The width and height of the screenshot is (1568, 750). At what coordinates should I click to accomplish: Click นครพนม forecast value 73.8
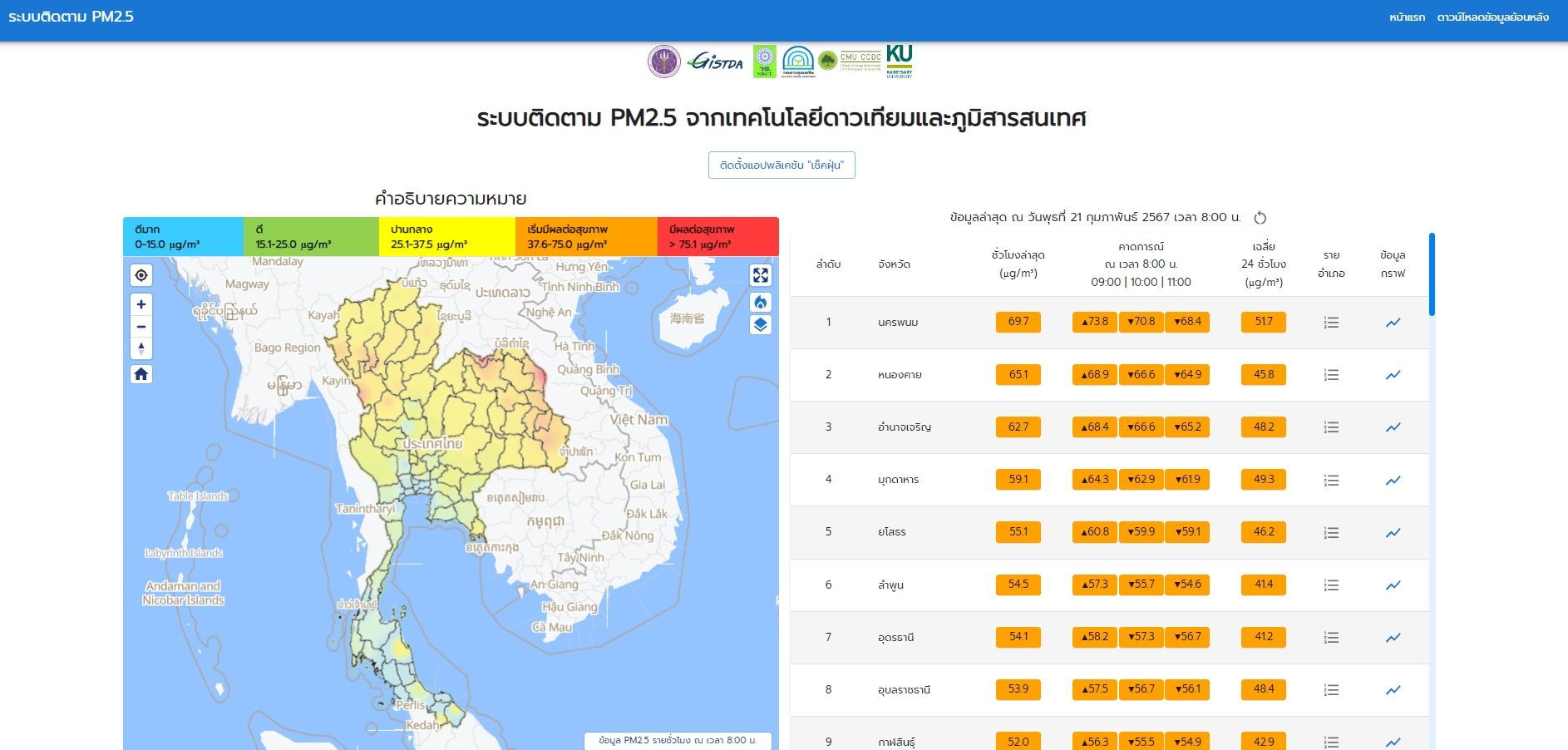pyautogui.click(x=1095, y=322)
